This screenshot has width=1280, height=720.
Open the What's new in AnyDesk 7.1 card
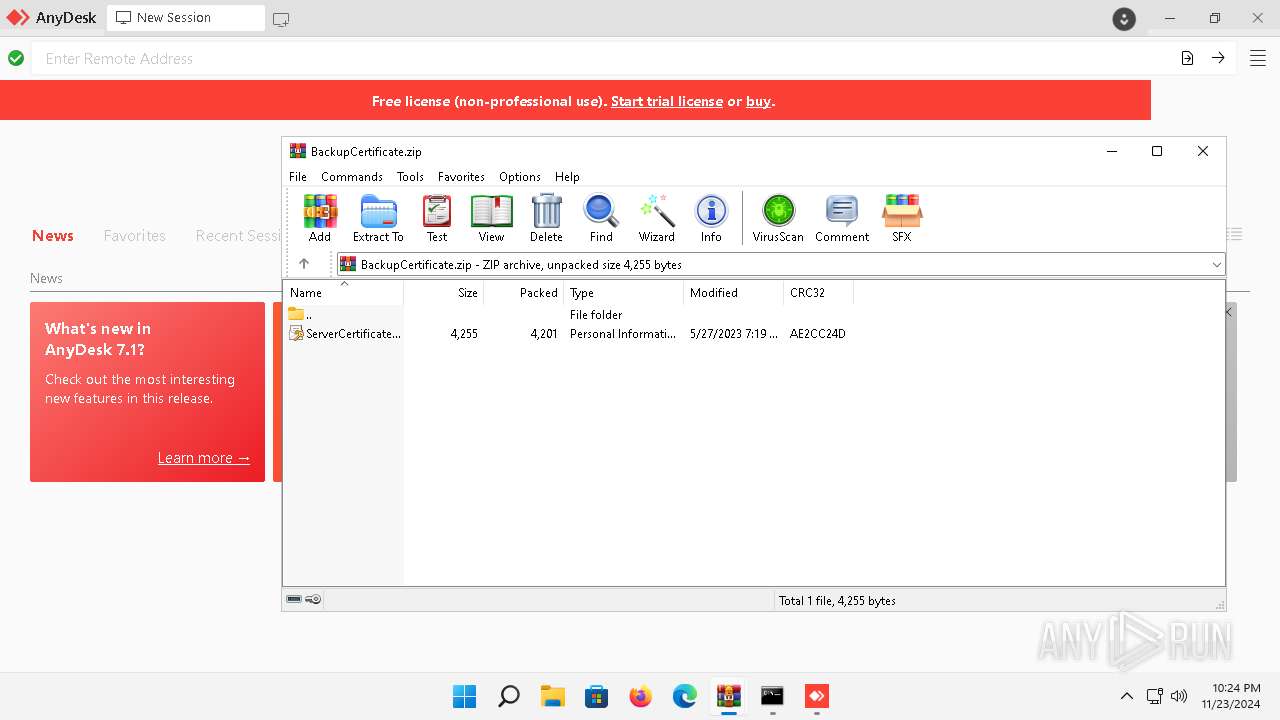click(147, 392)
